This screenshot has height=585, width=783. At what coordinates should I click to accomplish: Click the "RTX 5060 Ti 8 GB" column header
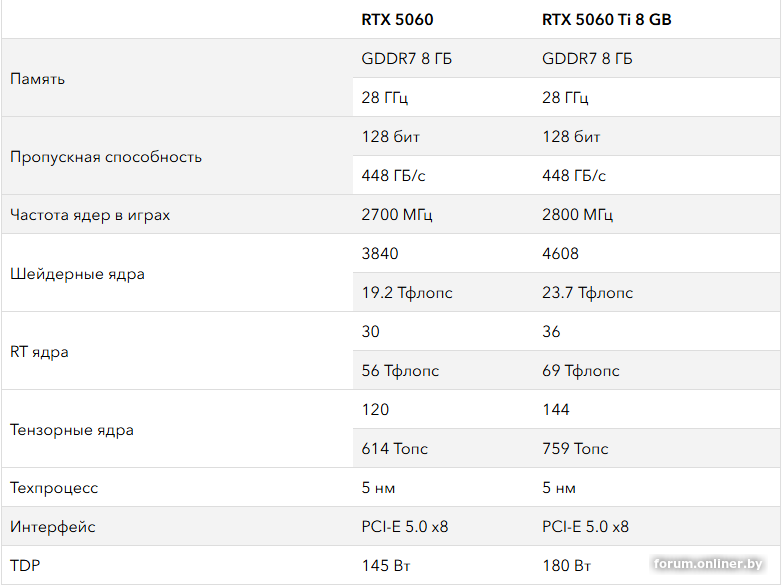pos(606,19)
